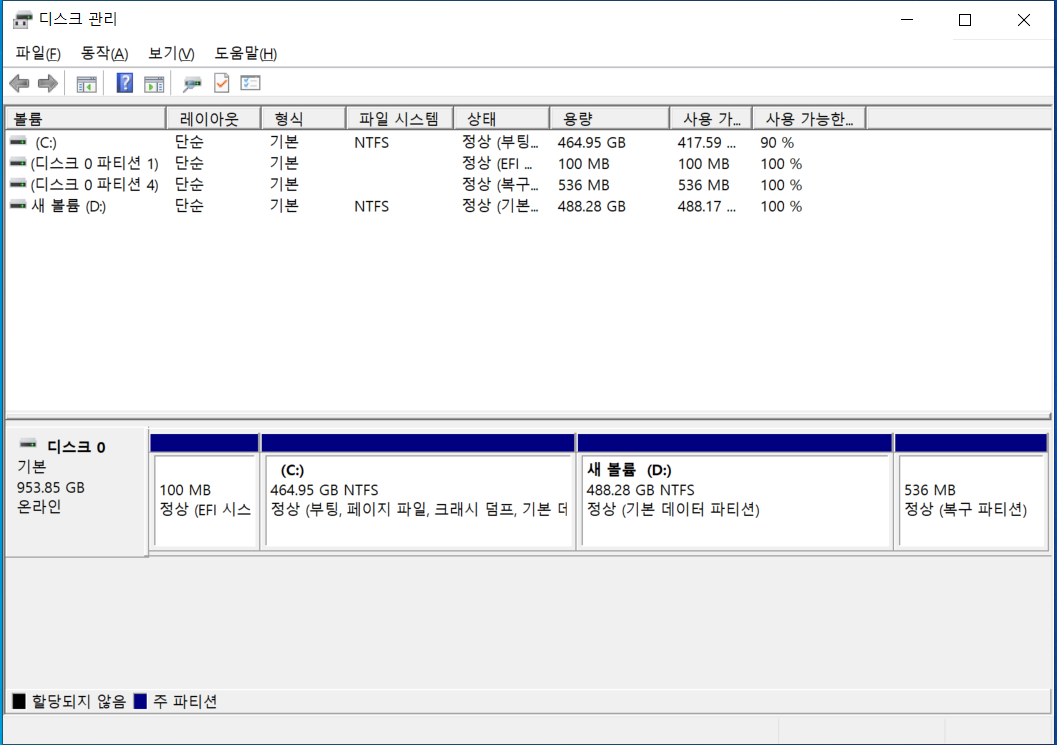The image size is (1057, 745).
Task: Select the 100 MB EFI partition block
Action: click(x=204, y=491)
